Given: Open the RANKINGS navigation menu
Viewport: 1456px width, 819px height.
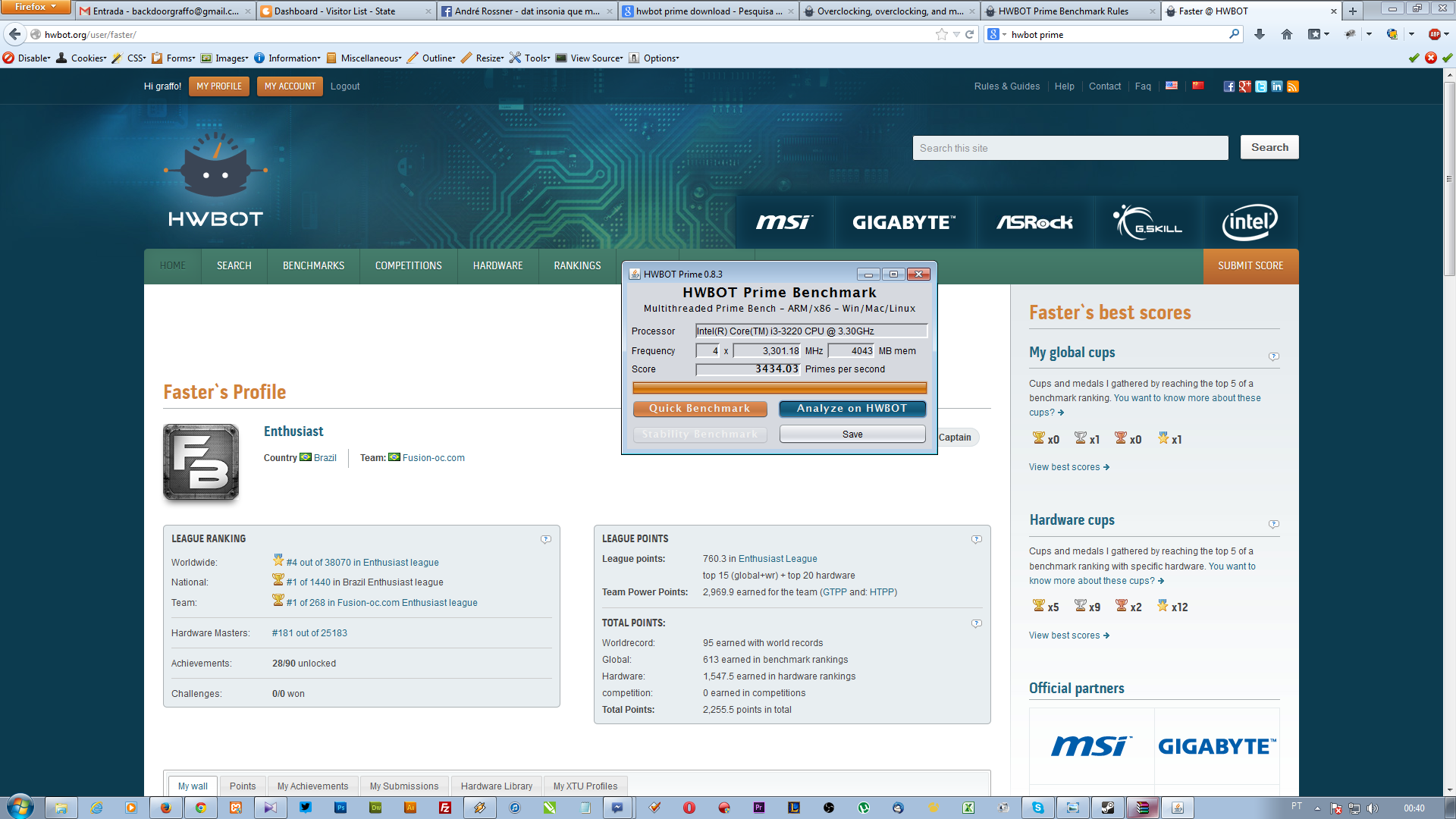Looking at the screenshot, I should [x=577, y=266].
